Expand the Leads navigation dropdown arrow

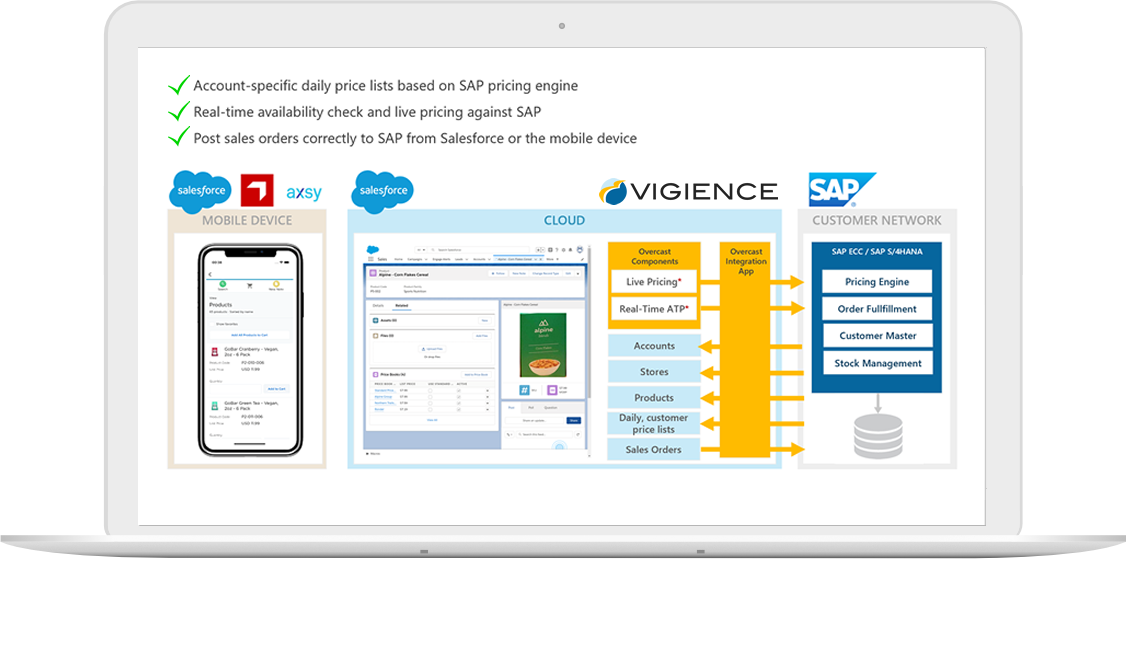[467, 259]
